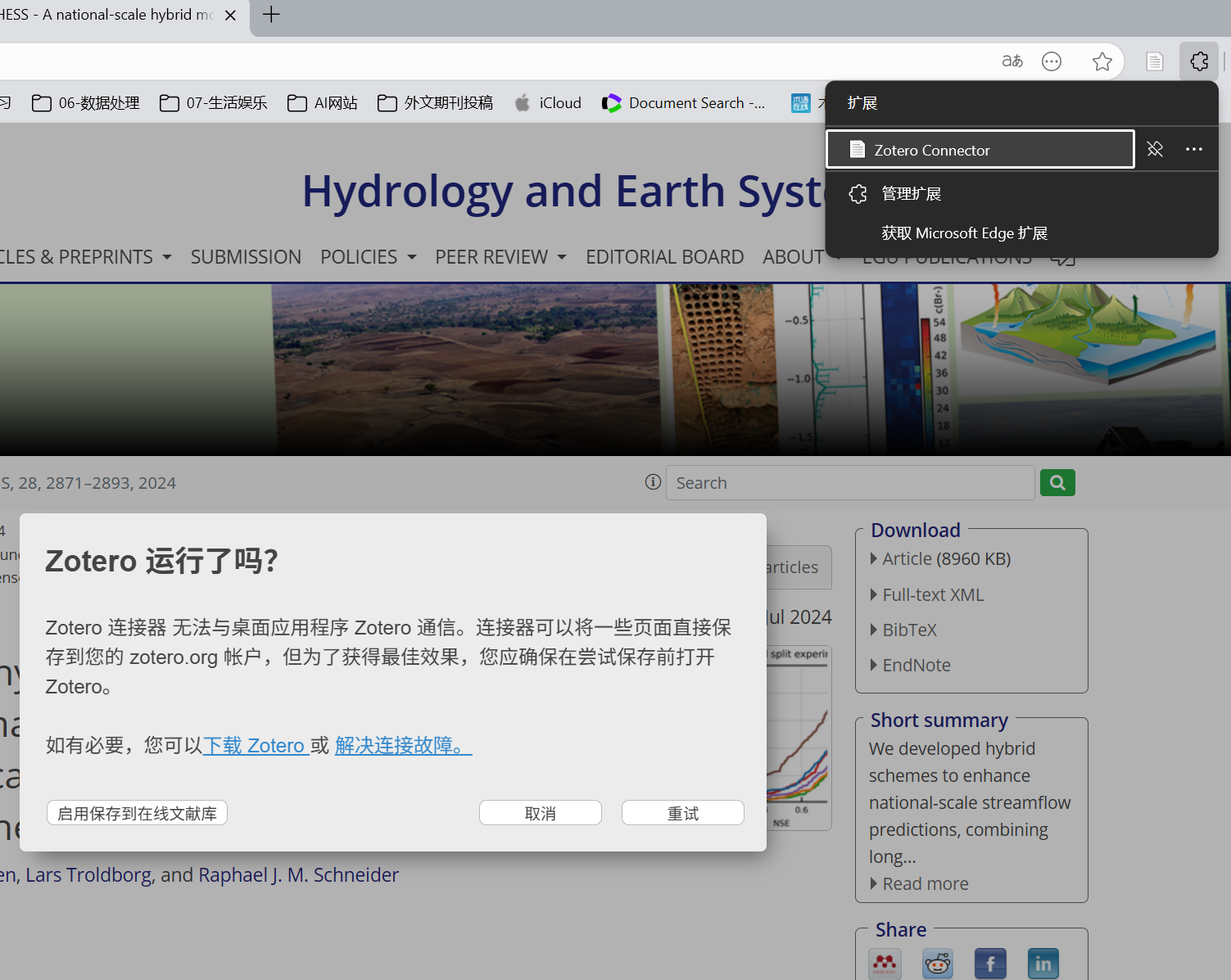Click the Zotero save page icon in toolbar
1231x980 pixels.
1155,61
